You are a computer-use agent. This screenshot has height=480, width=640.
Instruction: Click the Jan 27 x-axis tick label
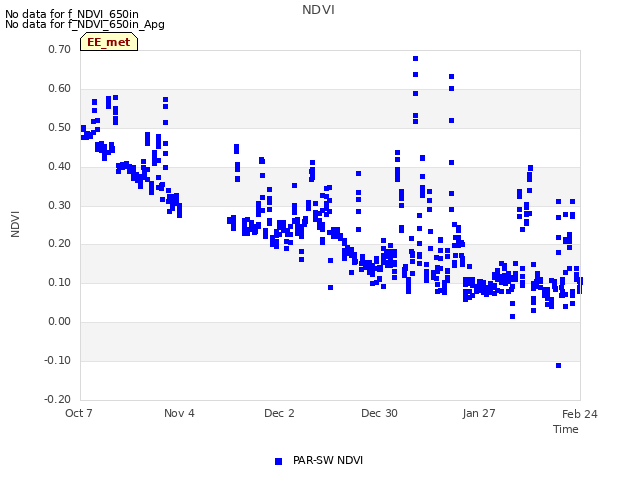point(479,413)
